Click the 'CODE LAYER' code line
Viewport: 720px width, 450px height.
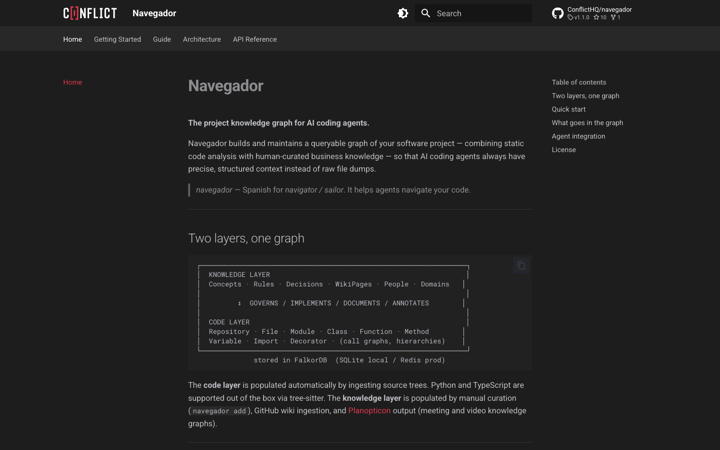coord(229,322)
